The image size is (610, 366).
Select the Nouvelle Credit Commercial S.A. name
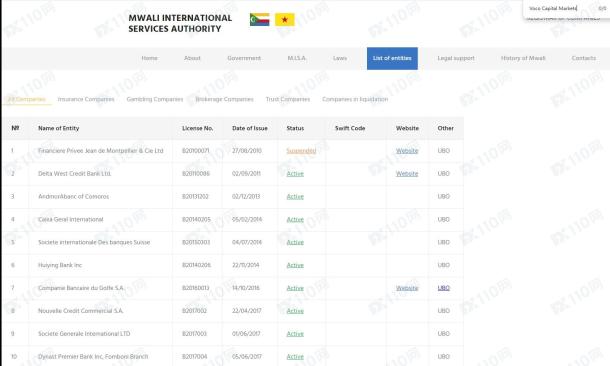(81, 311)
